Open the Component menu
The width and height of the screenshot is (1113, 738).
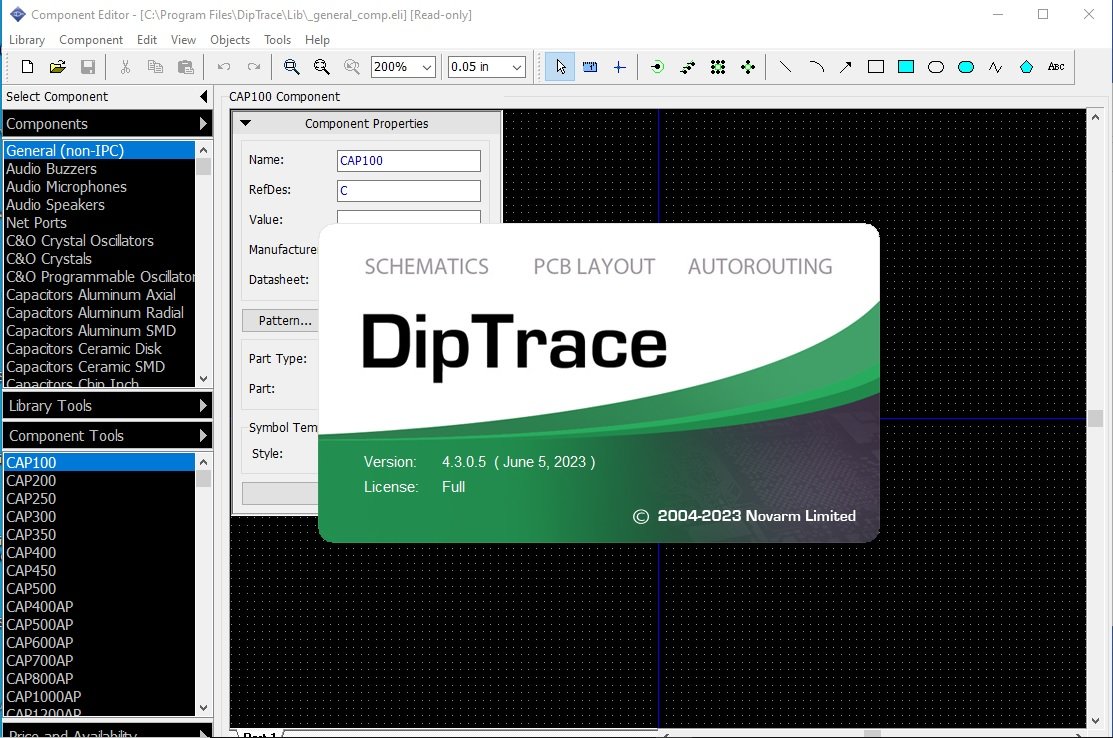91,40
